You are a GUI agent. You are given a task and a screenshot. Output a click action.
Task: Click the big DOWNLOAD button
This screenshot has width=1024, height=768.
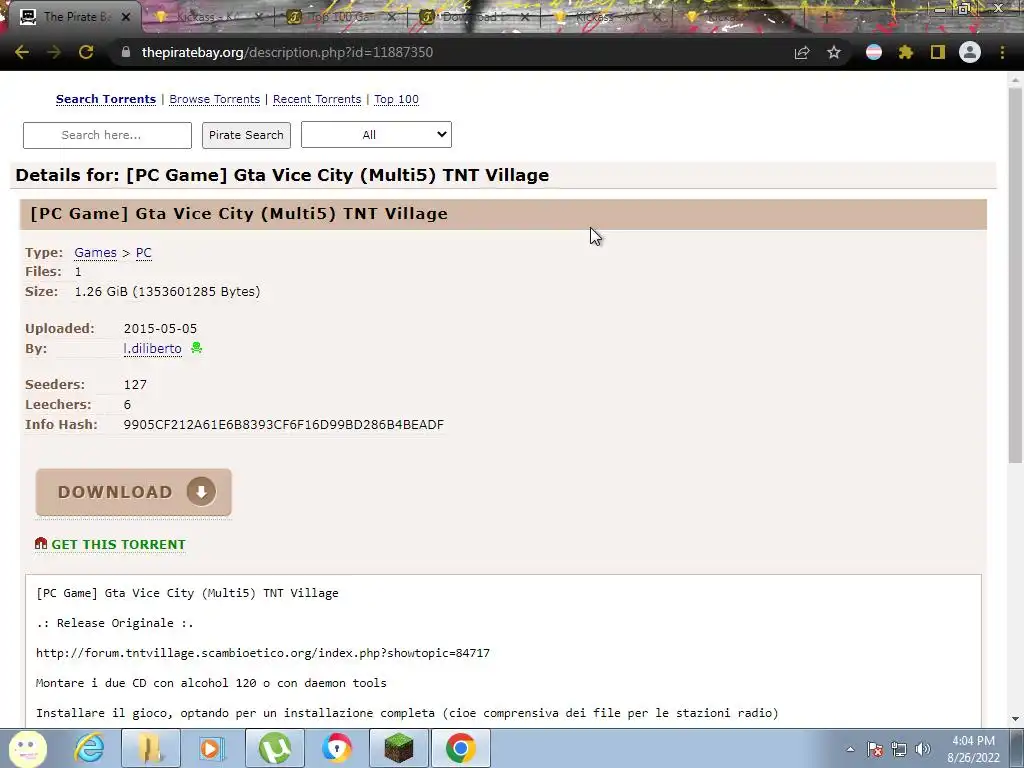point(134,492)
